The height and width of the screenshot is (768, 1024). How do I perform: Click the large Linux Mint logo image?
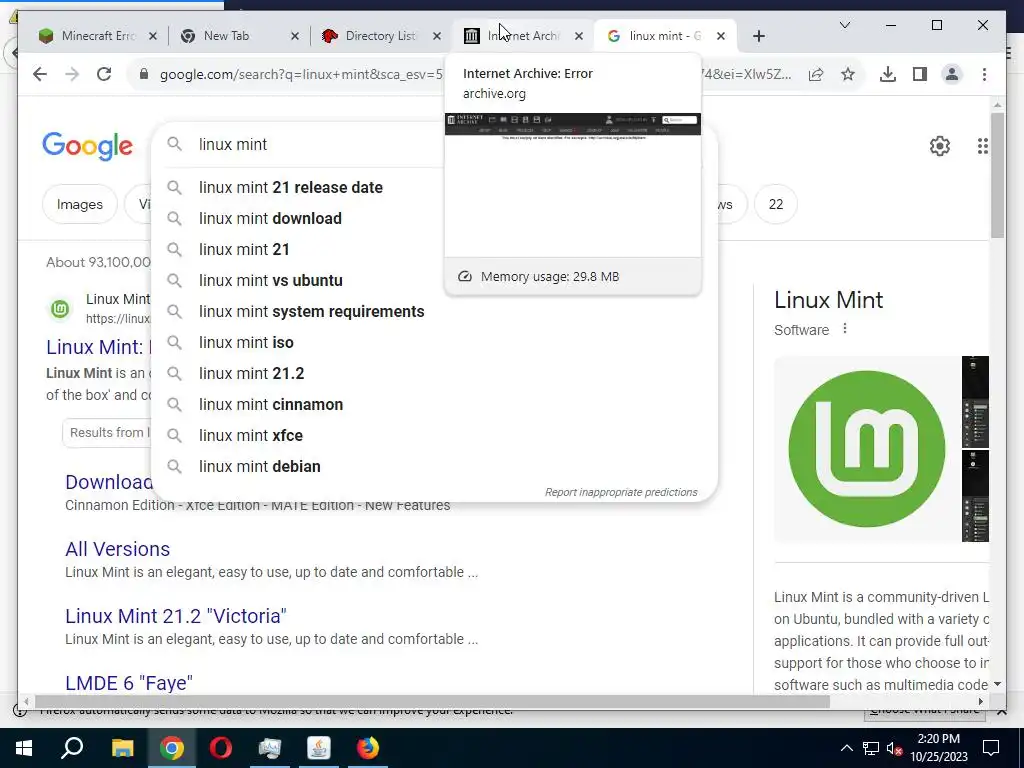pos(867,449)
